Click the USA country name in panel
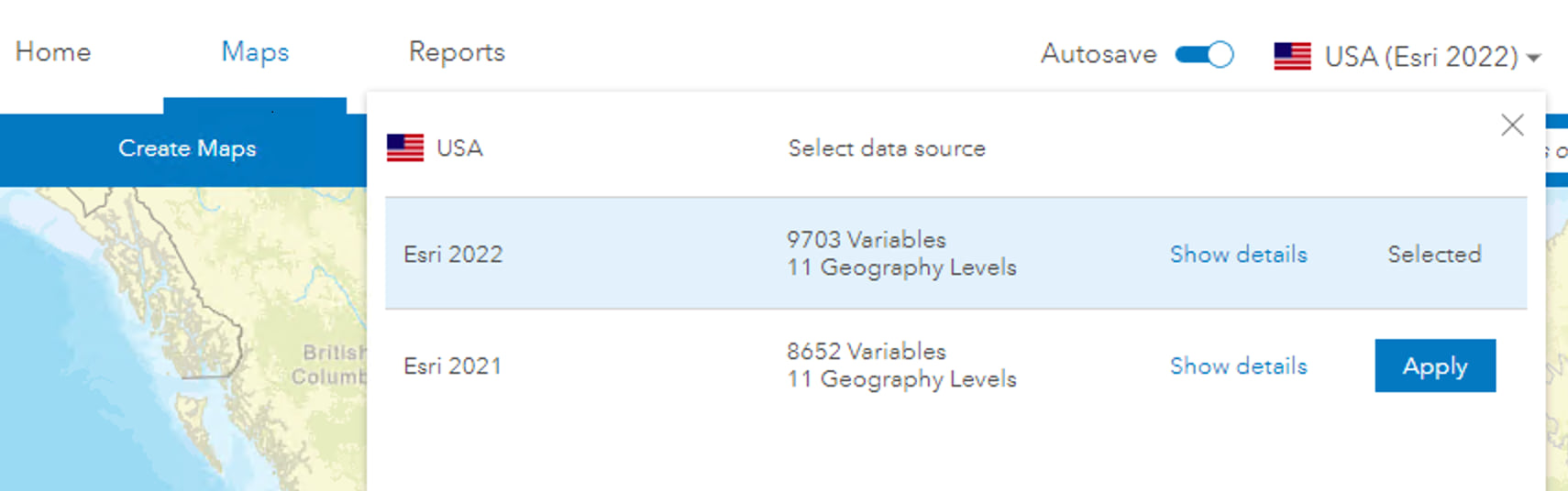 459,148
